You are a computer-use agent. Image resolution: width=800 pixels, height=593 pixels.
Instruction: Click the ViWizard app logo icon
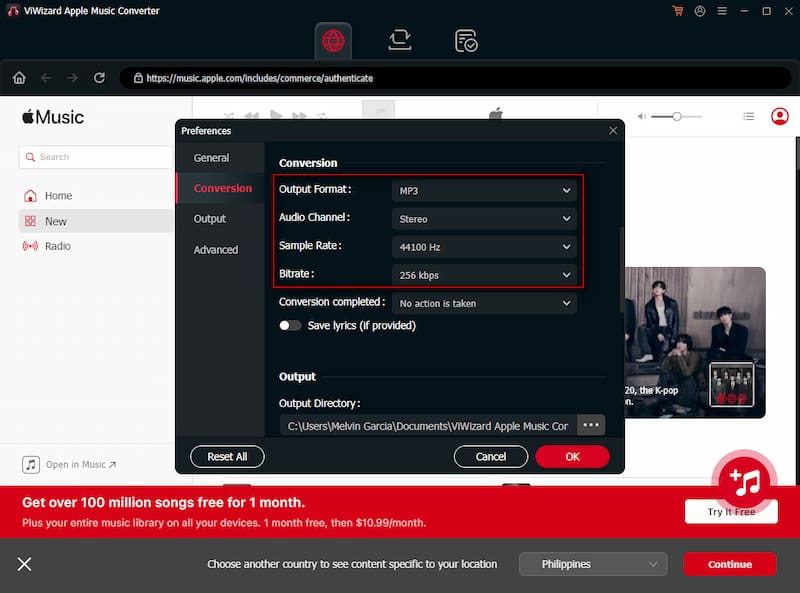13,11
